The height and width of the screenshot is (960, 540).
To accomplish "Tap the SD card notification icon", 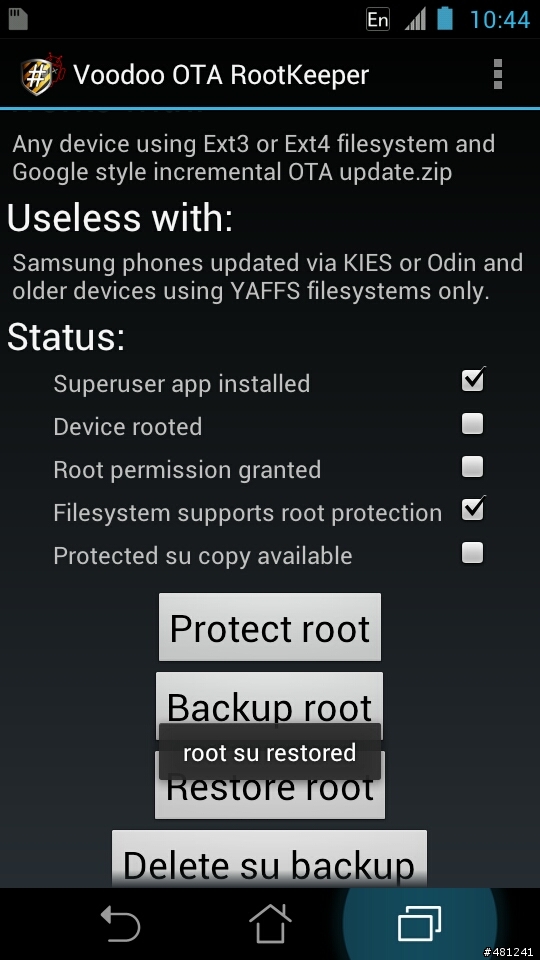I will click(x=18, y=19).
